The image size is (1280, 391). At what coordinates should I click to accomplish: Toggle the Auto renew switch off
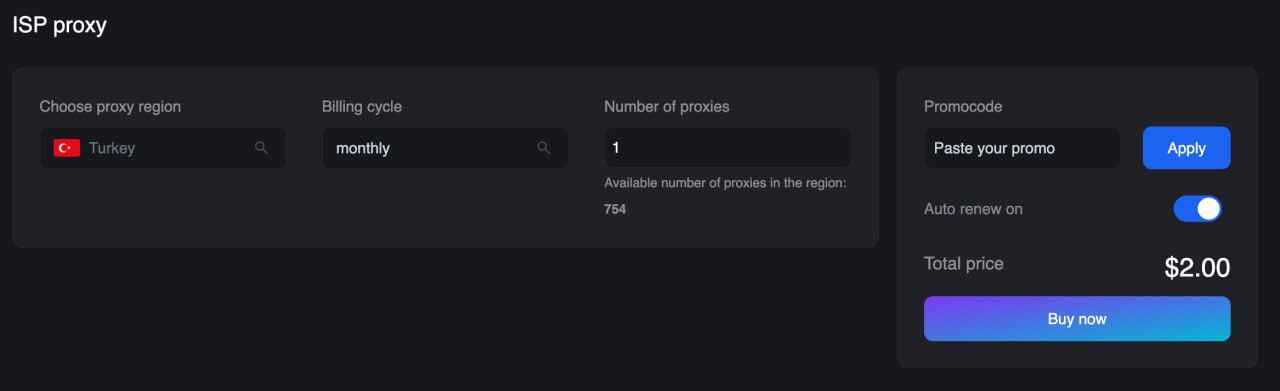[1197, 209]
